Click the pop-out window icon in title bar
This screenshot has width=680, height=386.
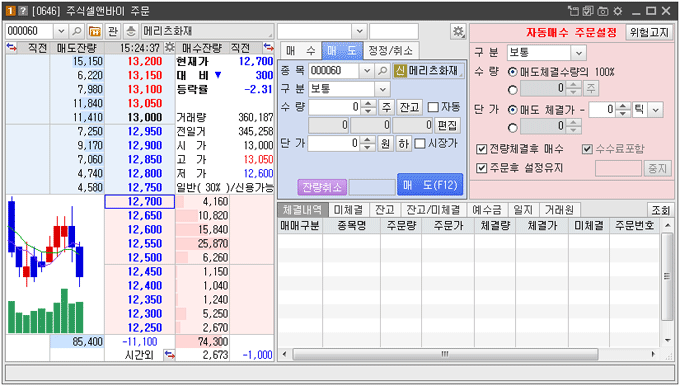tap(574, 11)
